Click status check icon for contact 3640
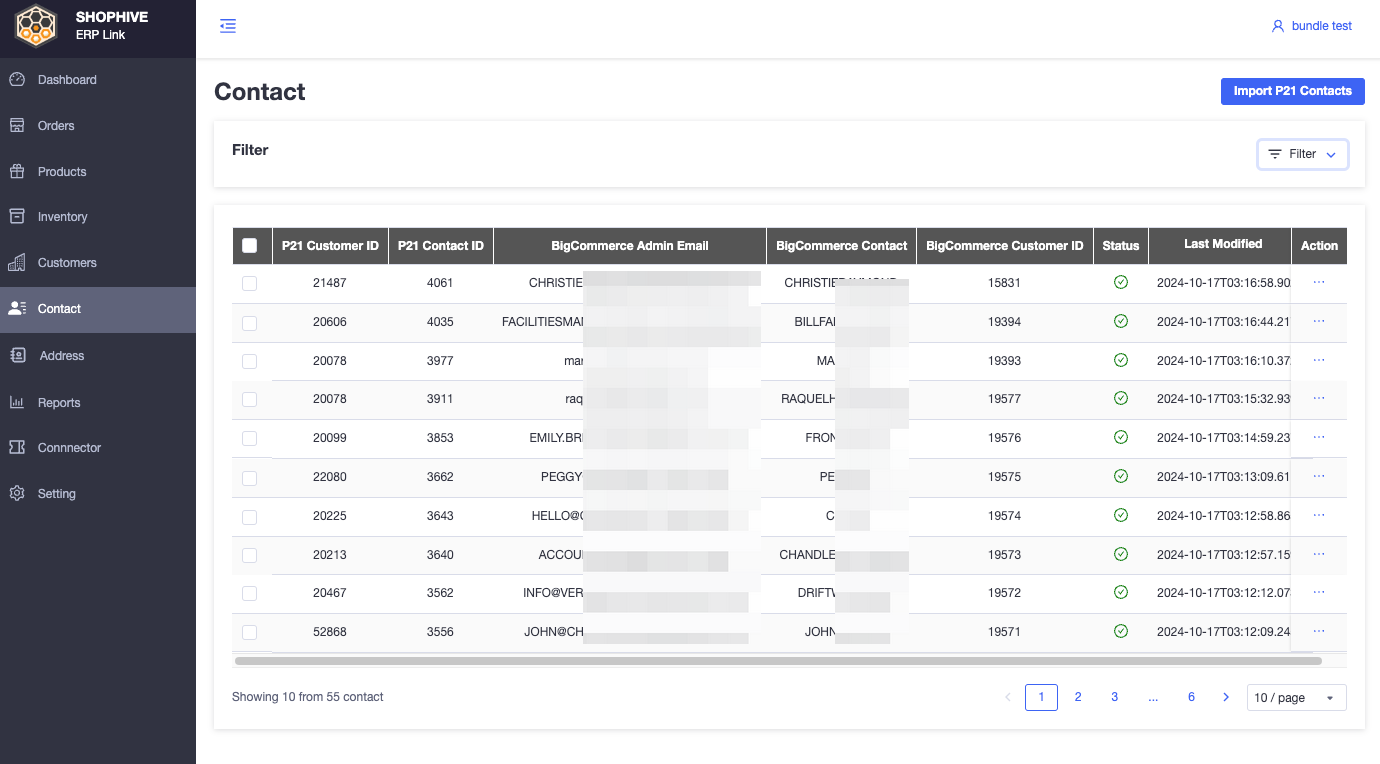The image size is (1380, 764). pos(1121,554)
